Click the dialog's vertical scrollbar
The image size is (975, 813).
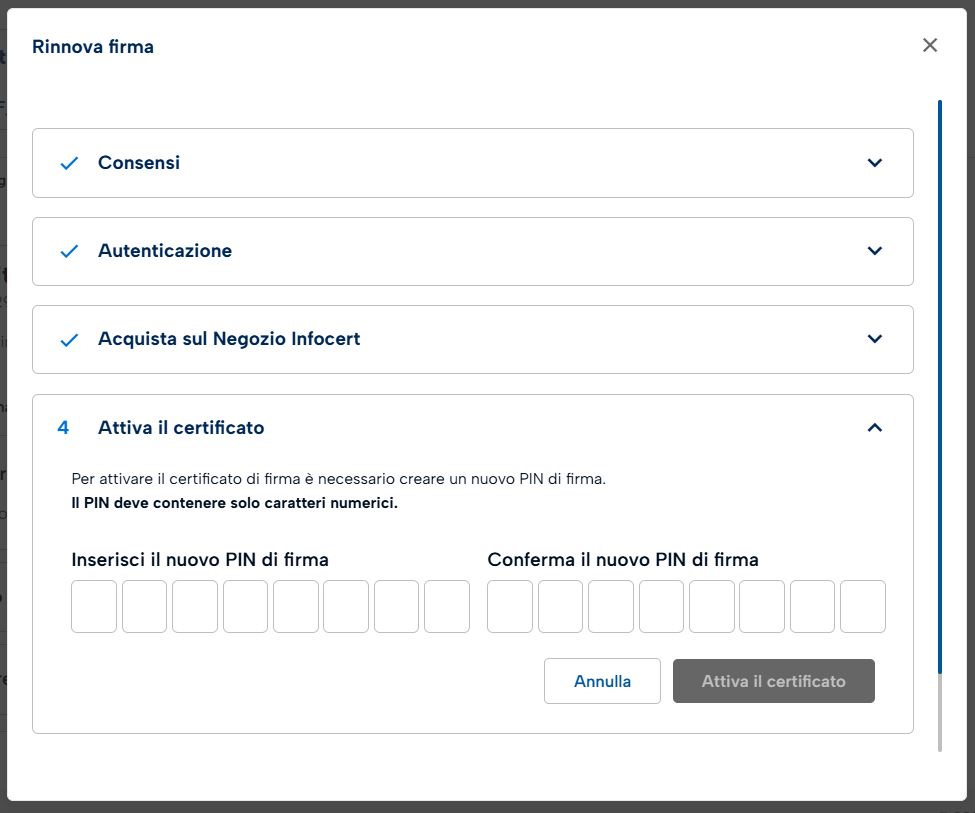(x=939, y=400)
